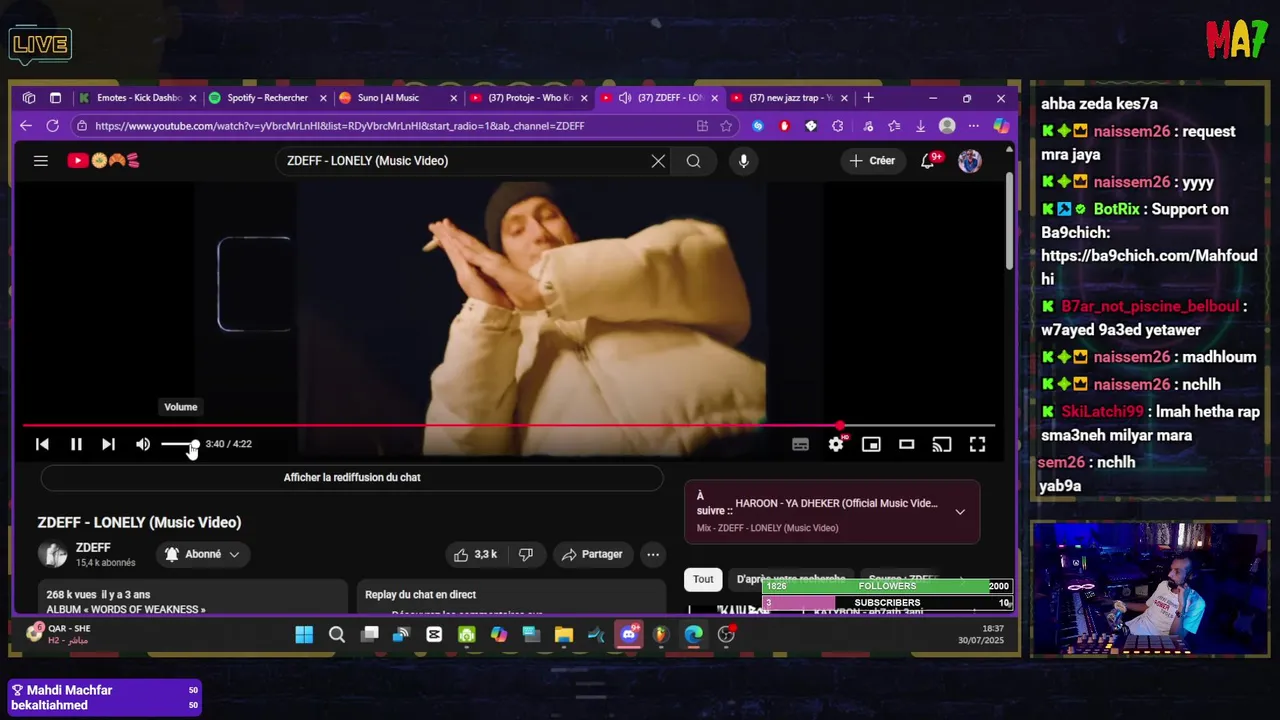Image resolution: width=1280 pixels, height=720 pixels.
Task: Seek on the red video progress bar
Action: (508, 426)
